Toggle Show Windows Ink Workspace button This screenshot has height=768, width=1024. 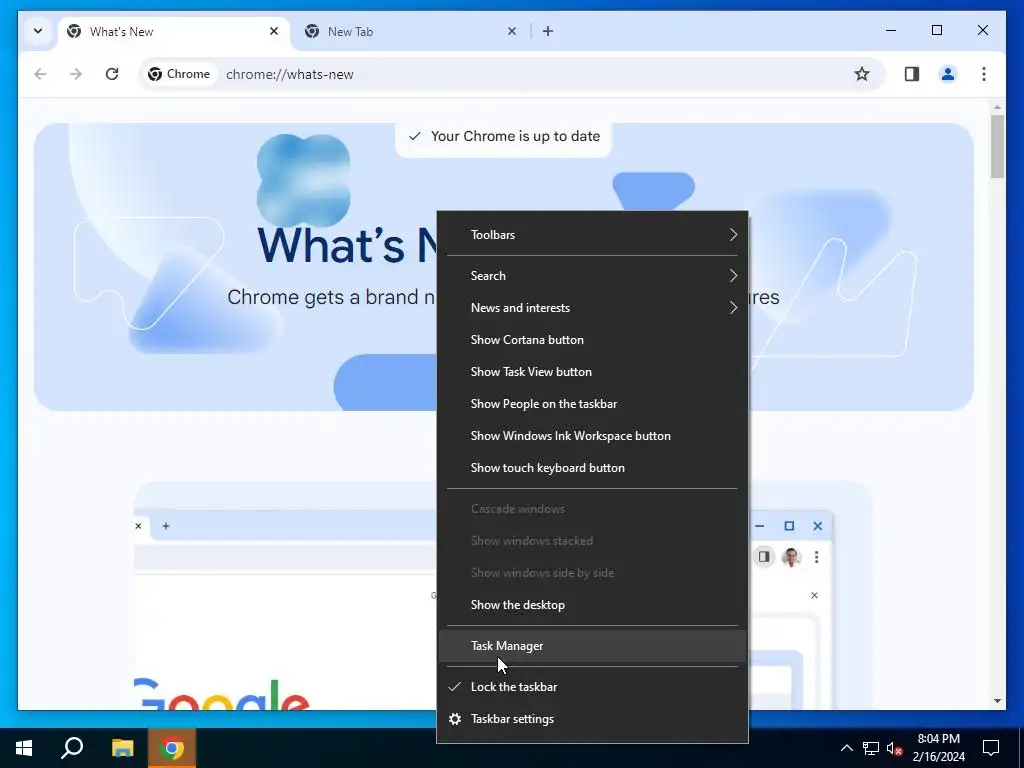pyautogui.click(x=592, y=436)
